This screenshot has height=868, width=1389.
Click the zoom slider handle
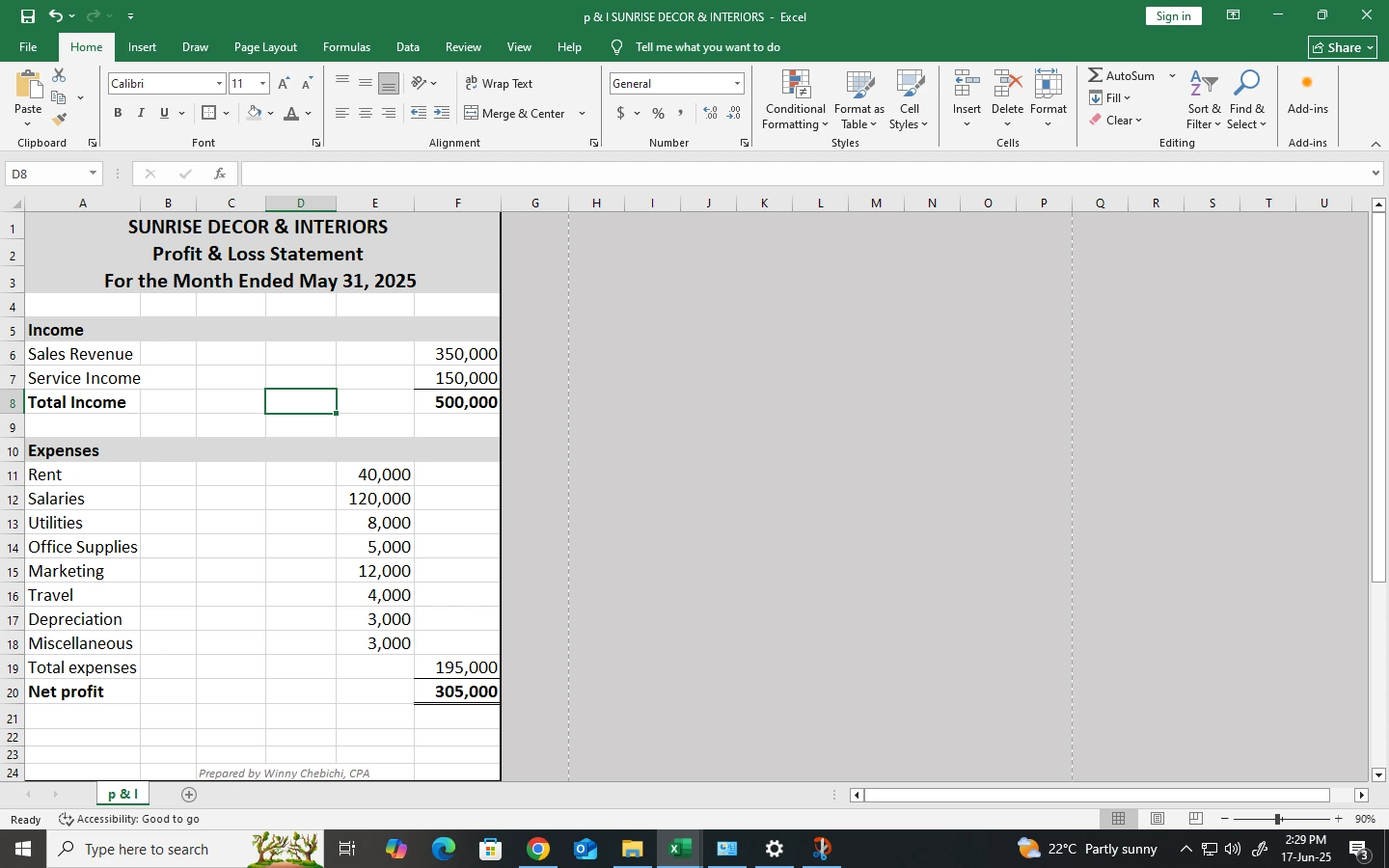[x=1278, y=819]
